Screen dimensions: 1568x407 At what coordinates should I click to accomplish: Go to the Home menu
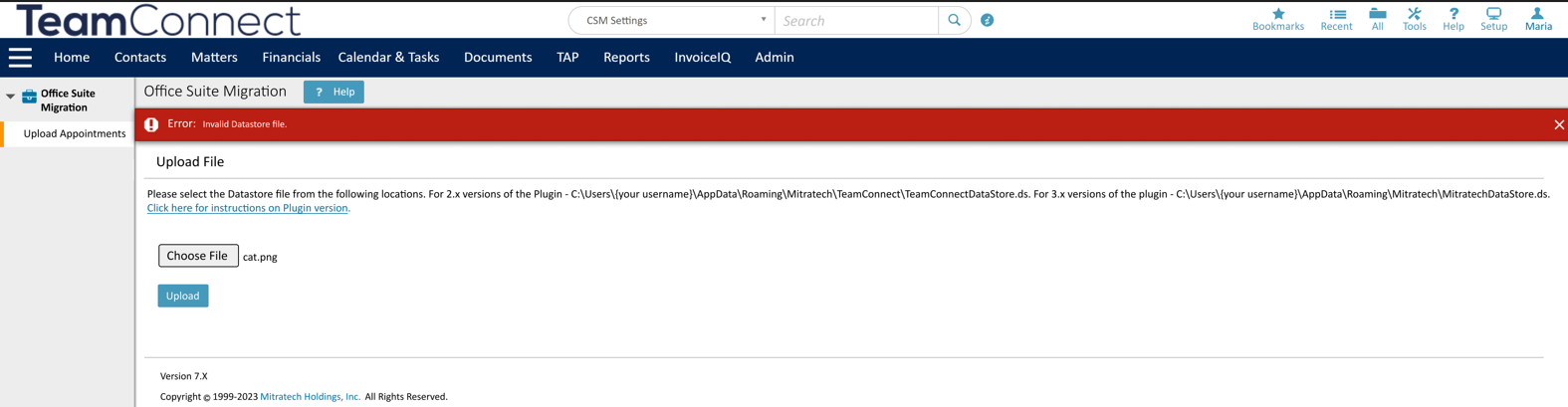coord(72,58)
